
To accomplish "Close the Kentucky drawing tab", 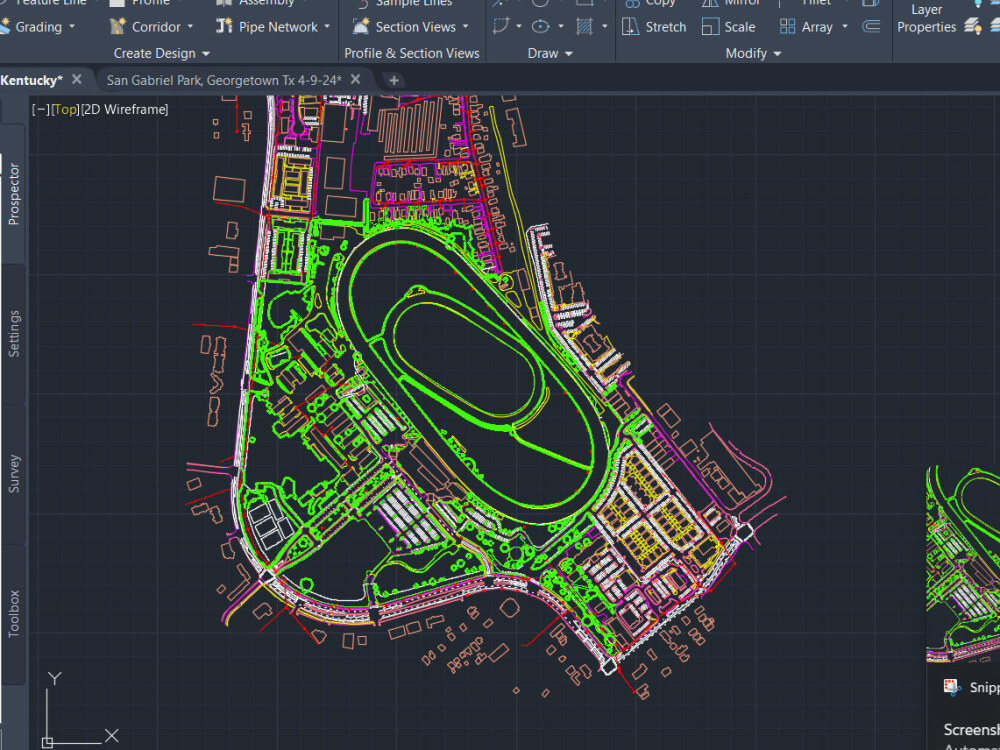I will point(77,79).
